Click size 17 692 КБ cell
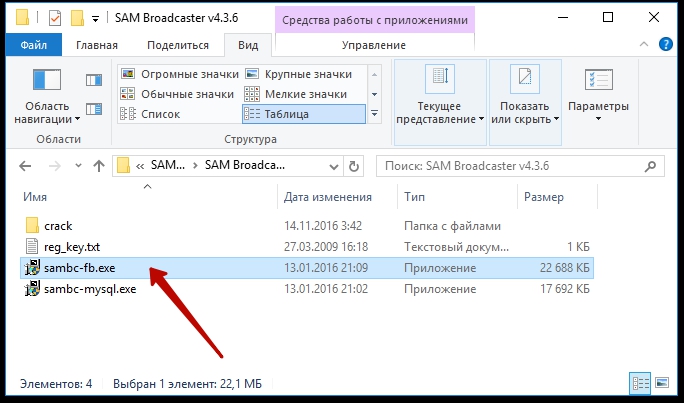The height and width of the screenshot is (403, 684). point(564,289)
